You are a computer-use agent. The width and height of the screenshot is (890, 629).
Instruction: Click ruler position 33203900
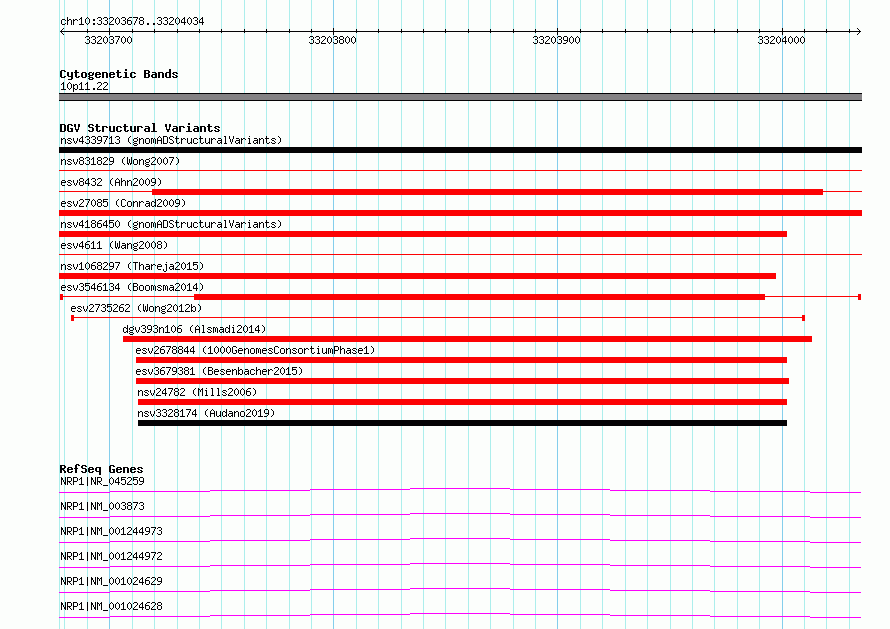point(557,40)
